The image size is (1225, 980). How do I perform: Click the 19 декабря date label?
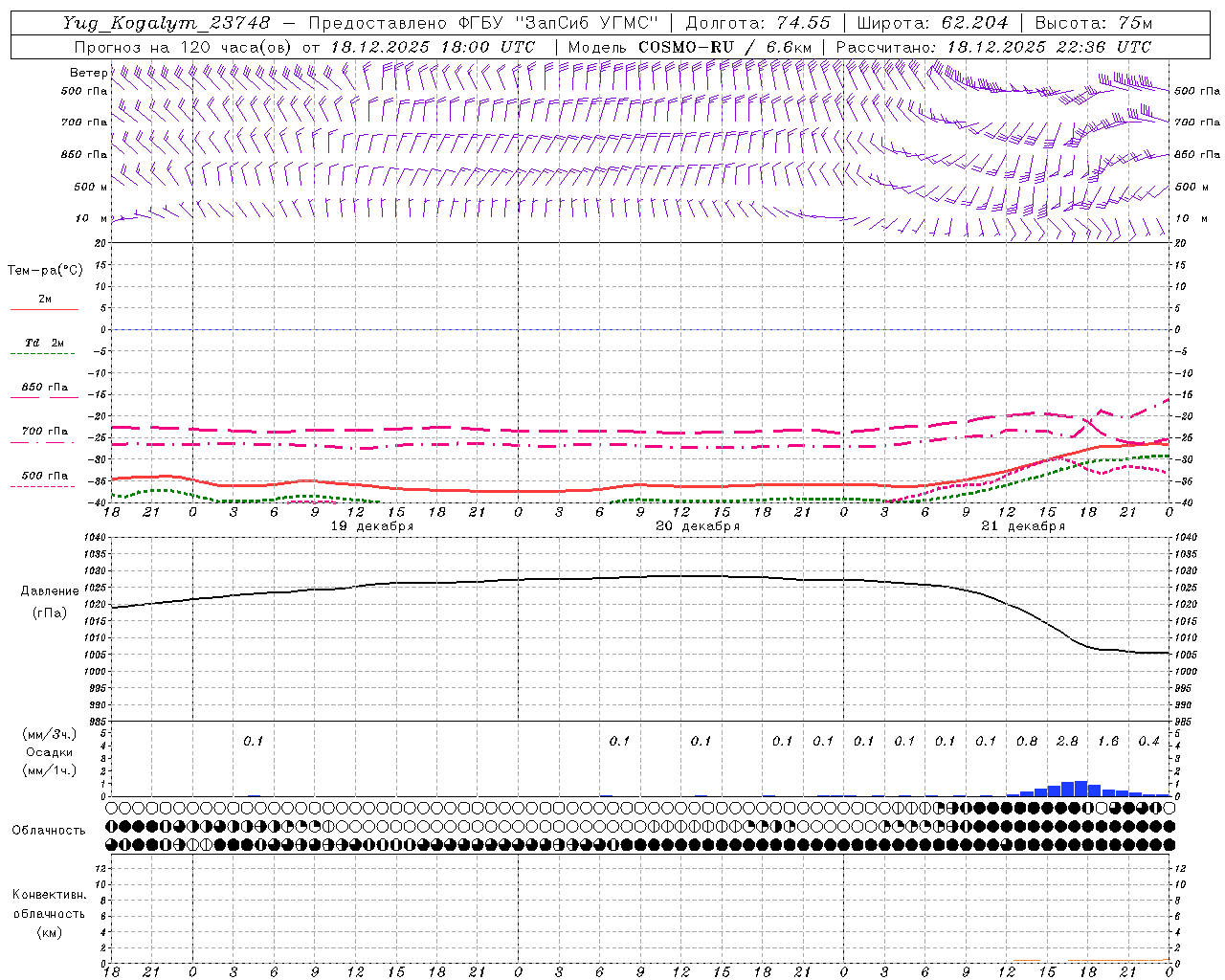pyautogui.click(x=372, y=526)
